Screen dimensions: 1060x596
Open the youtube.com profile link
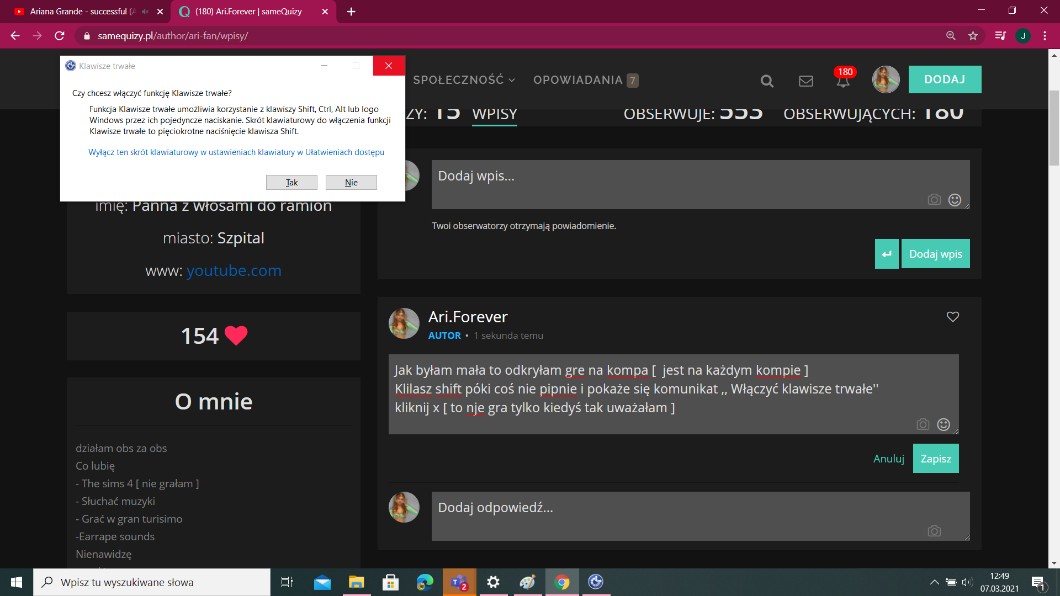233,270
